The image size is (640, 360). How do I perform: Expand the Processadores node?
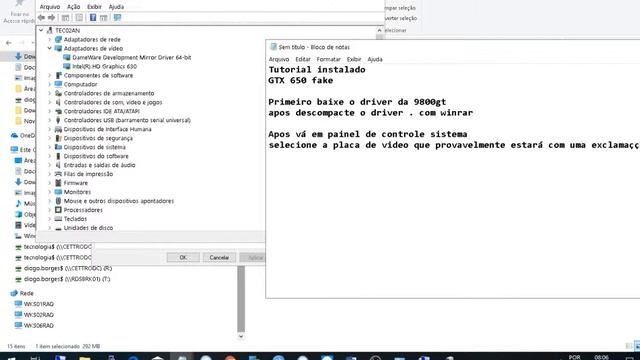(50, 210)
